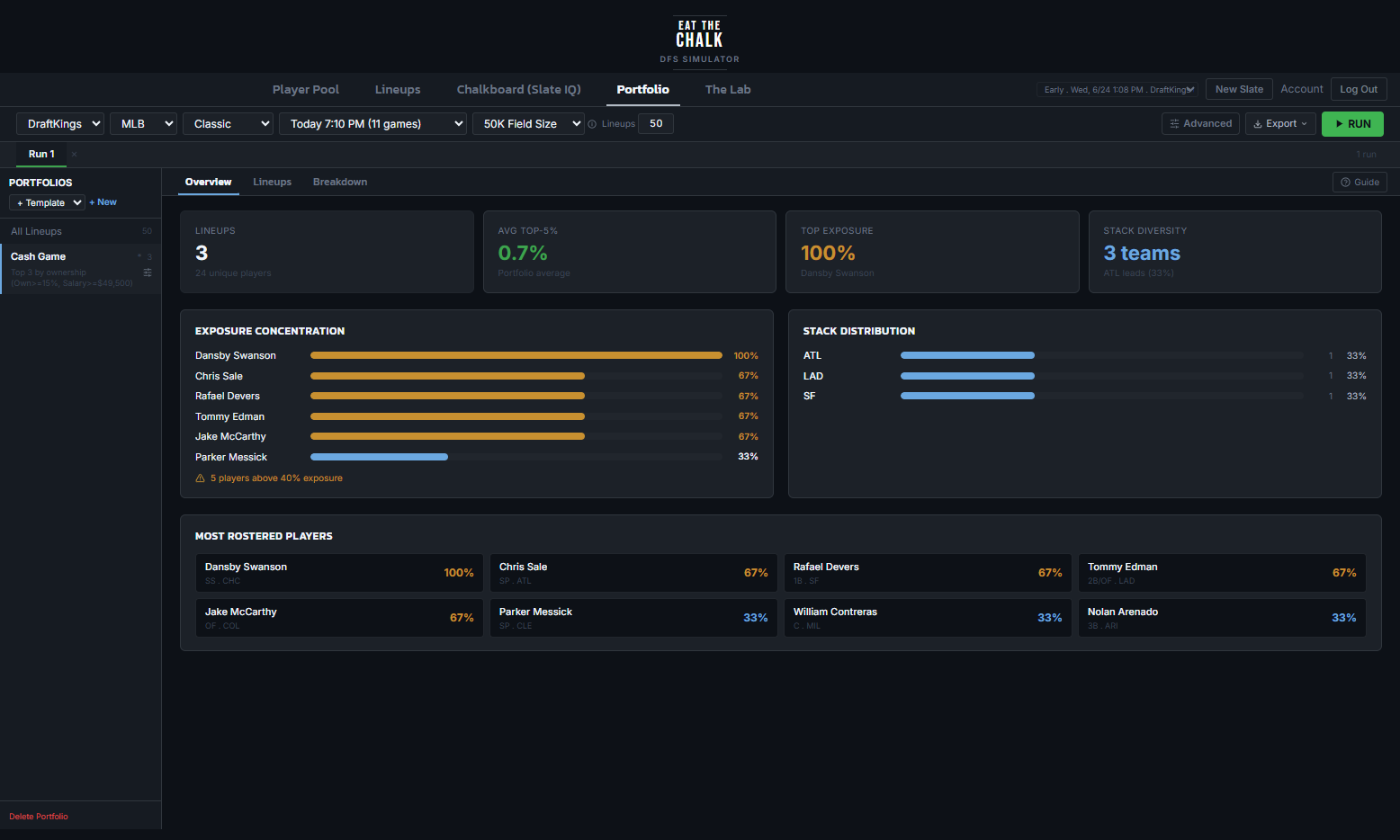Click Jake McCarthy most-rostered player card
Image resolution: width=1400 pixels, height=840 pixels.
[339, 618]
